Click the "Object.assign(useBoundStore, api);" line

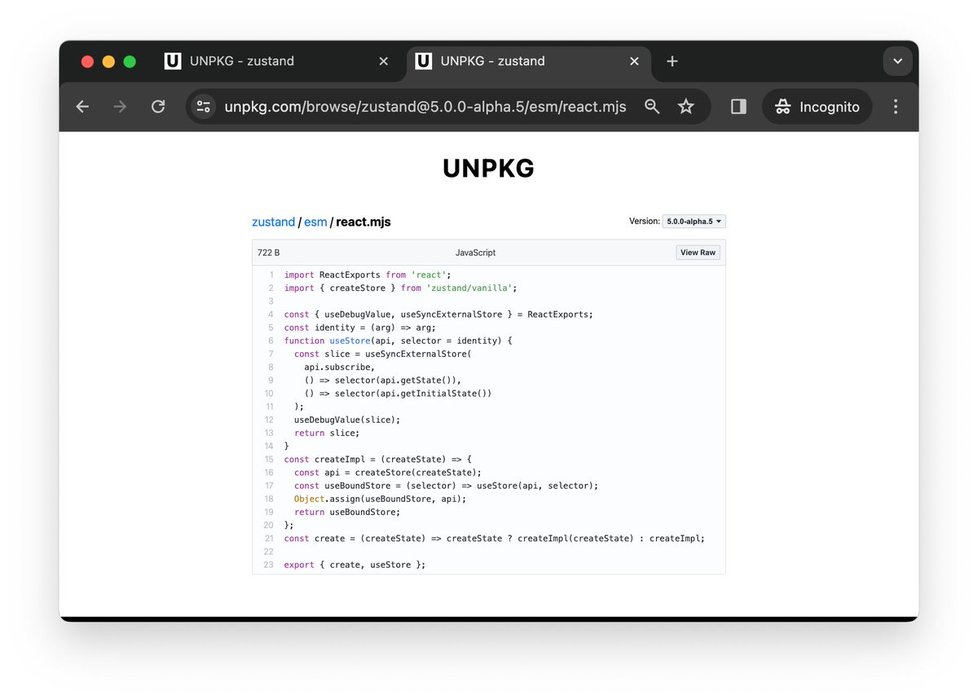(380, 499)
